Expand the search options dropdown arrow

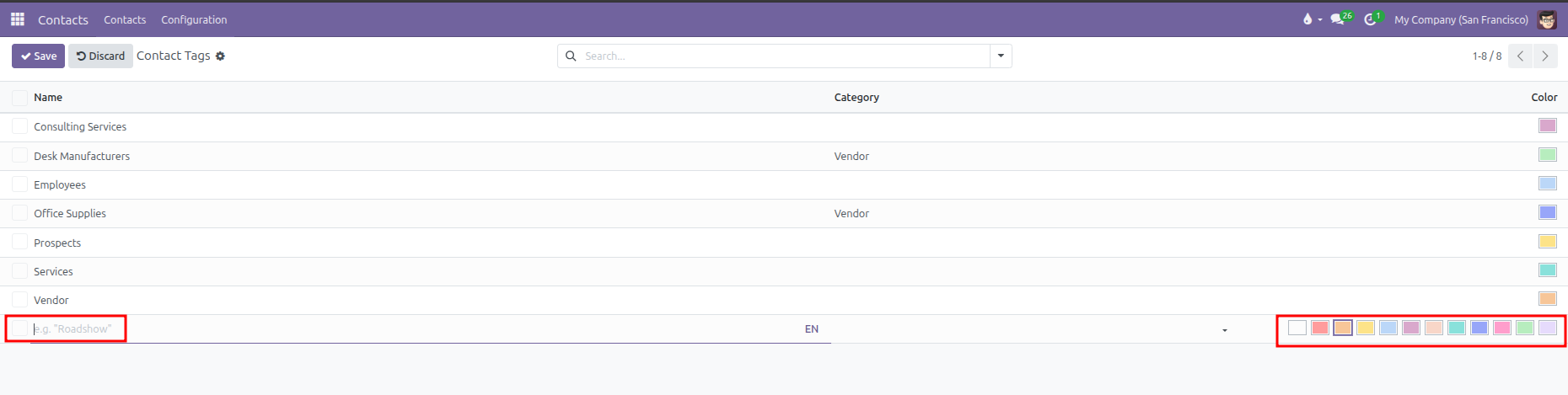(1001, 56)
